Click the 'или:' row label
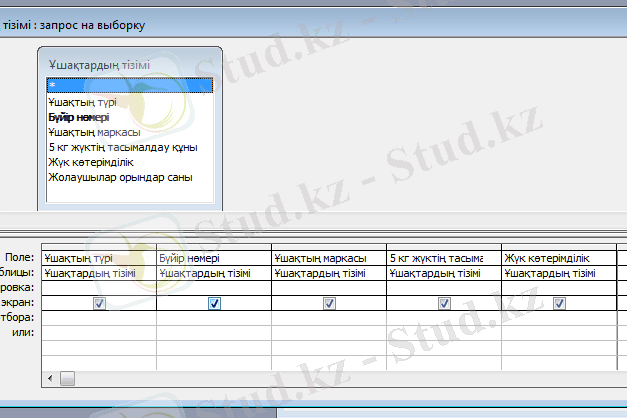The height and width of the screenshot is (418, 627). coord(23,332)
